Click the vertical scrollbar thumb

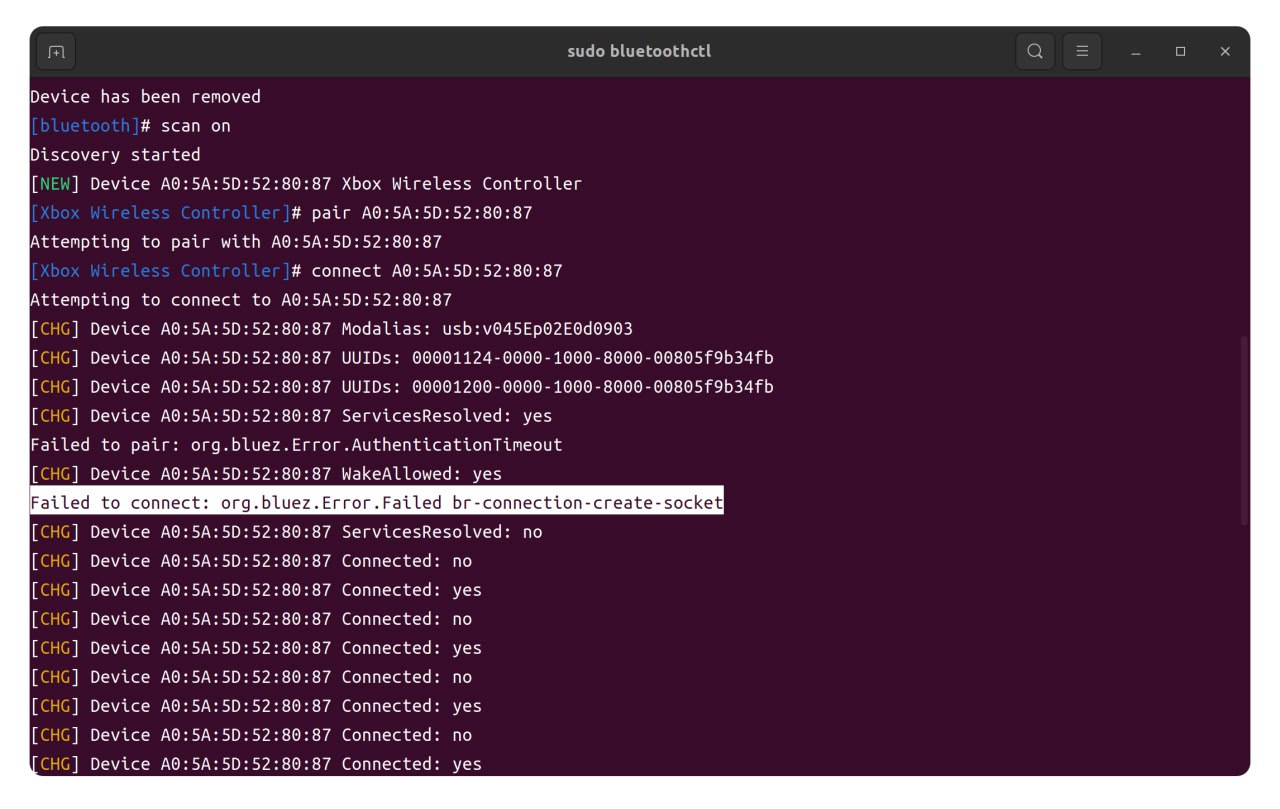(1244, 430)
